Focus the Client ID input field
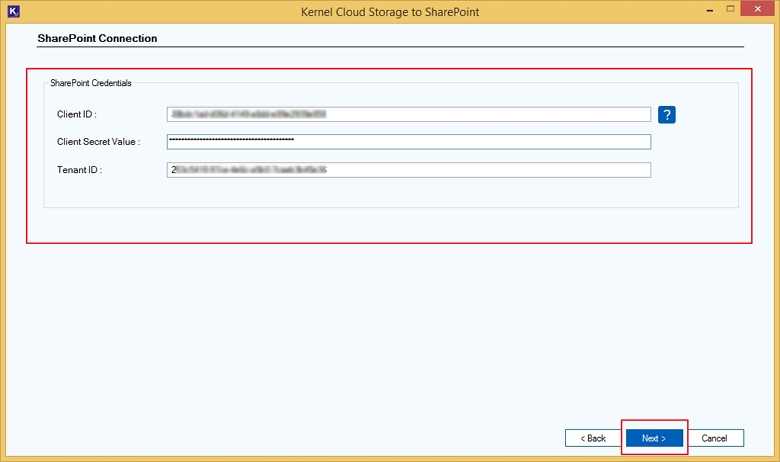780x462 pixels. [408, 114]
